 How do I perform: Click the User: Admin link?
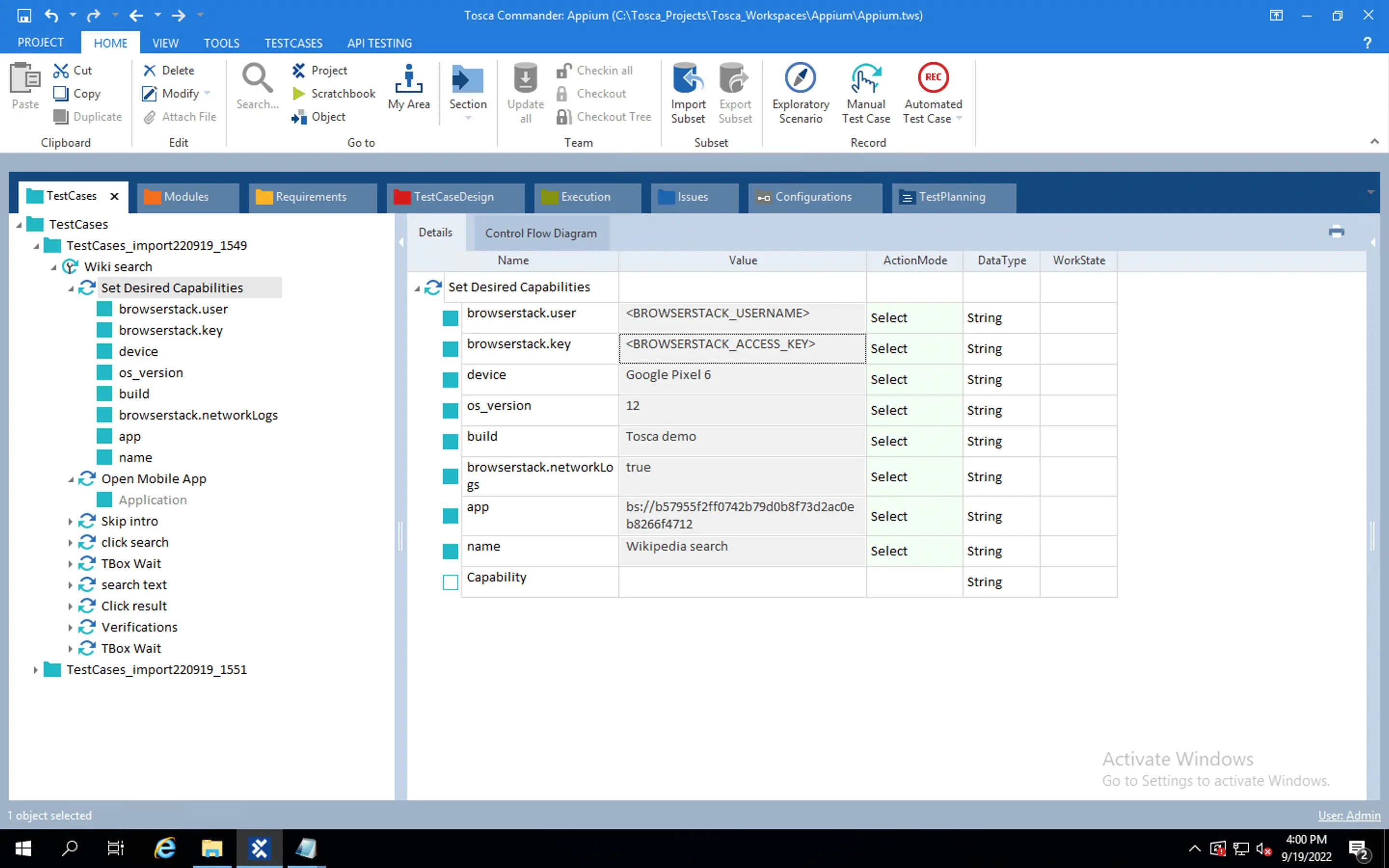click(x=1348, y=815)
